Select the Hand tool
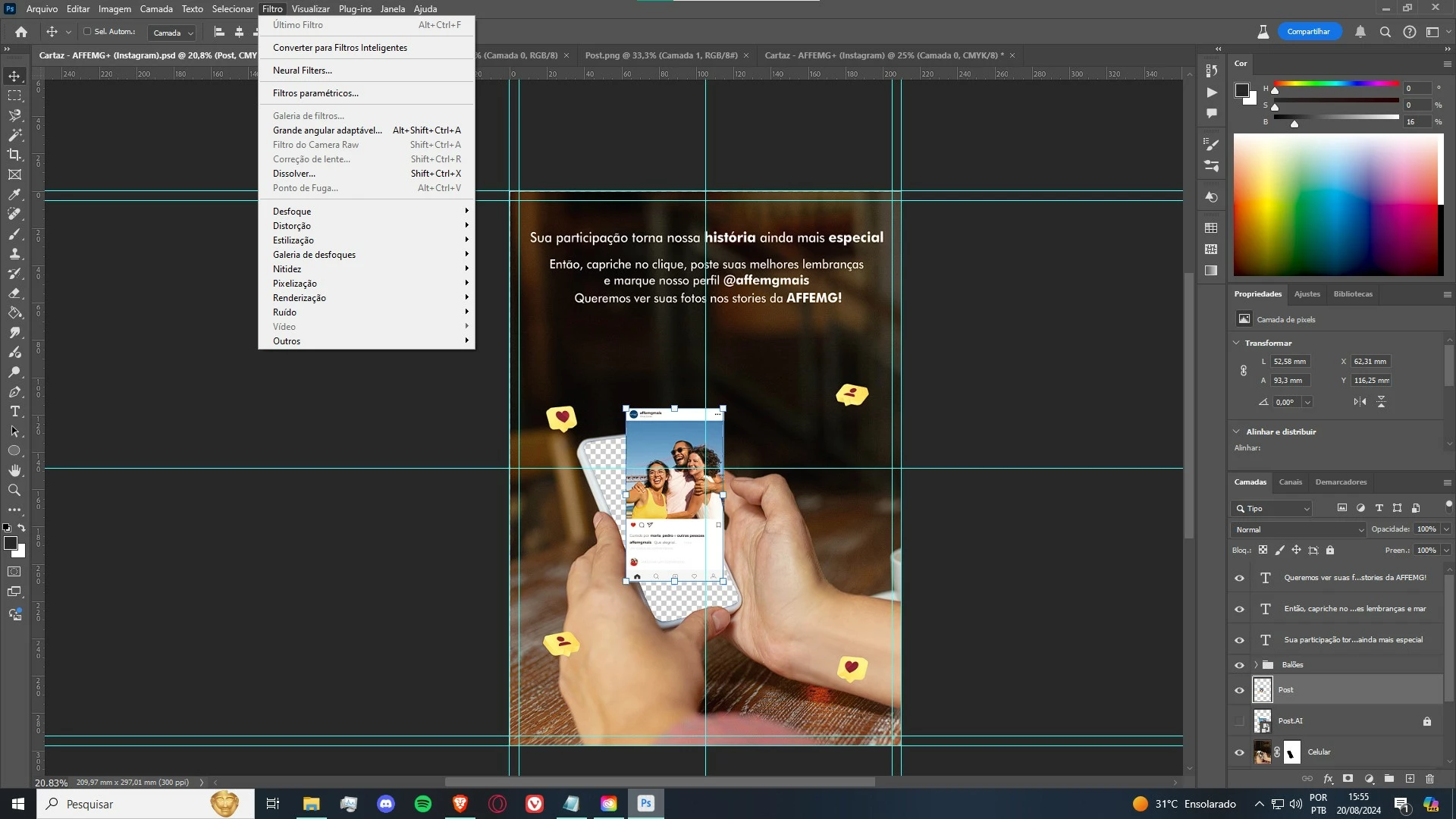 14,471
